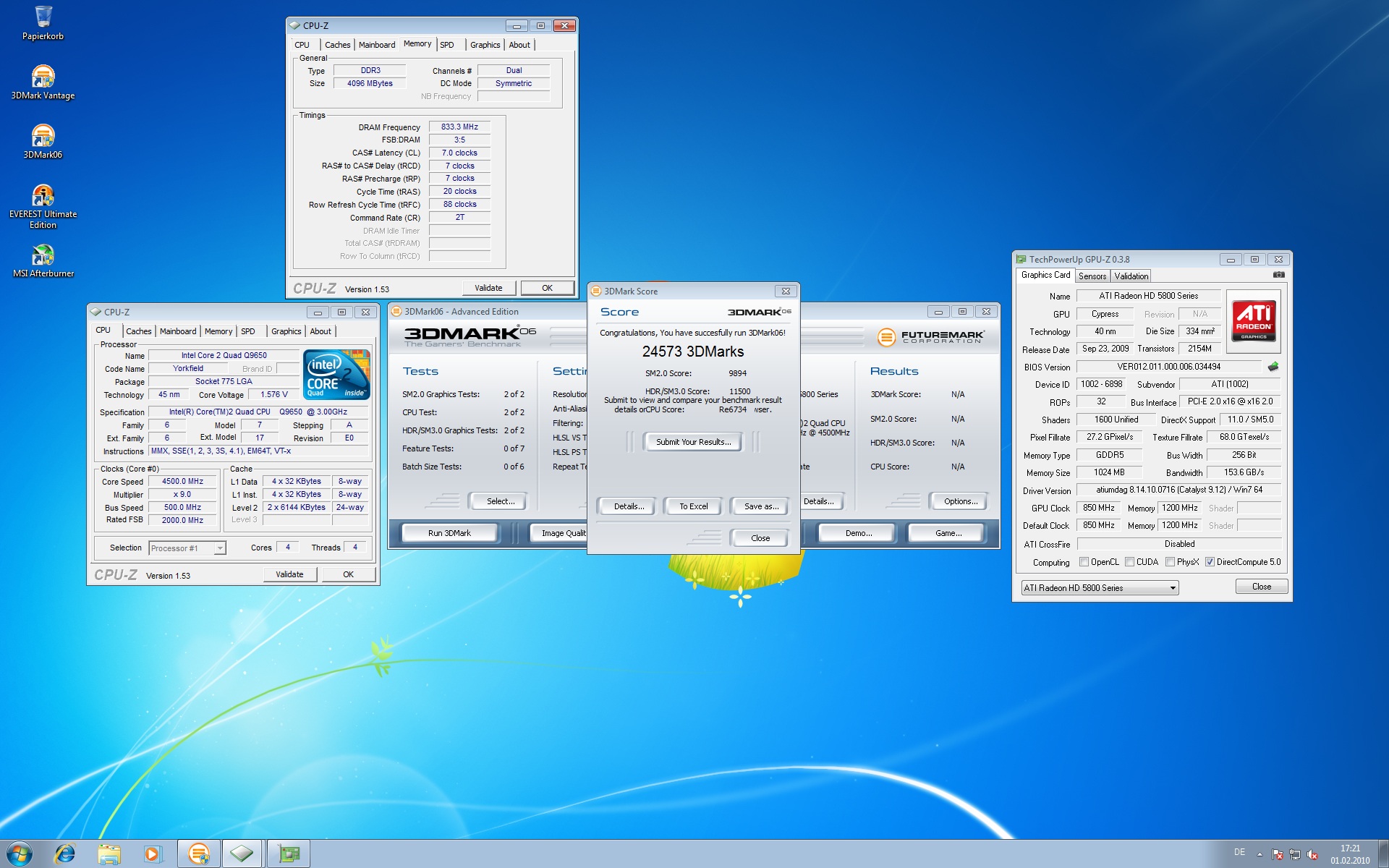Click the muted volume tray icon
Viewport: 1389px width, 868px height.
(x=1312, y=854)
